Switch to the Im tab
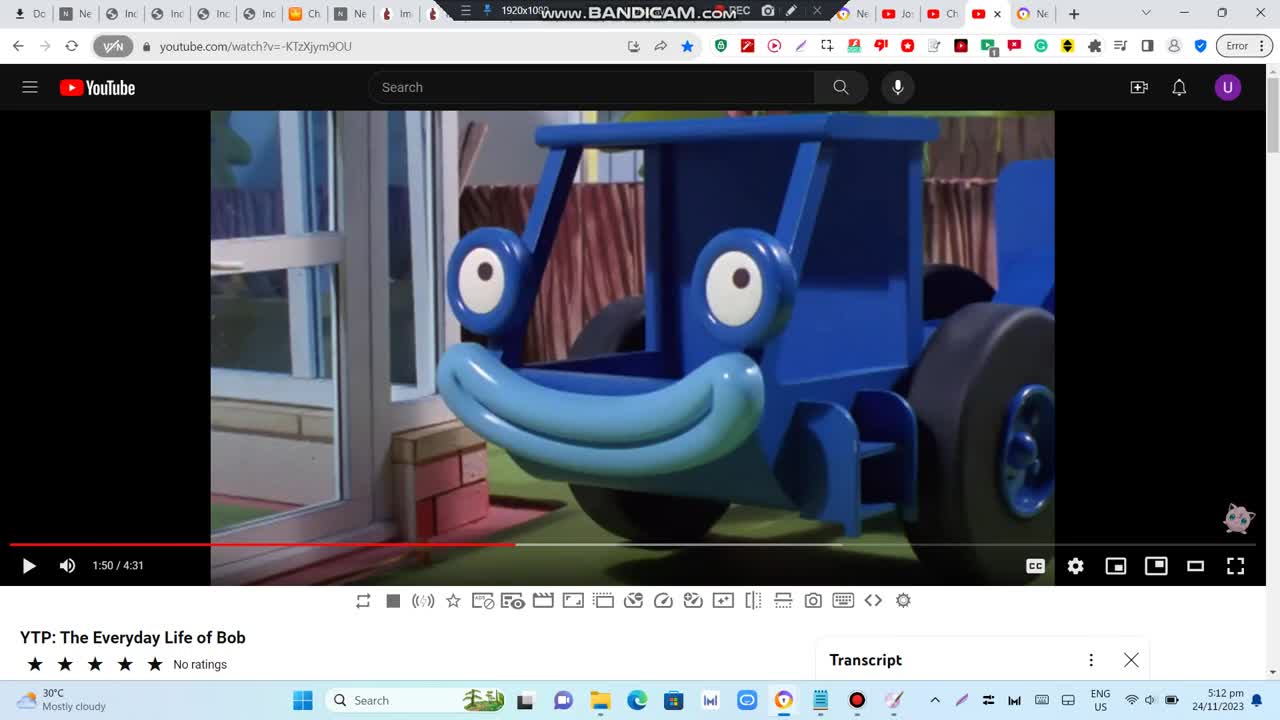The image size is (1280, 720). (x=396, y=14)
